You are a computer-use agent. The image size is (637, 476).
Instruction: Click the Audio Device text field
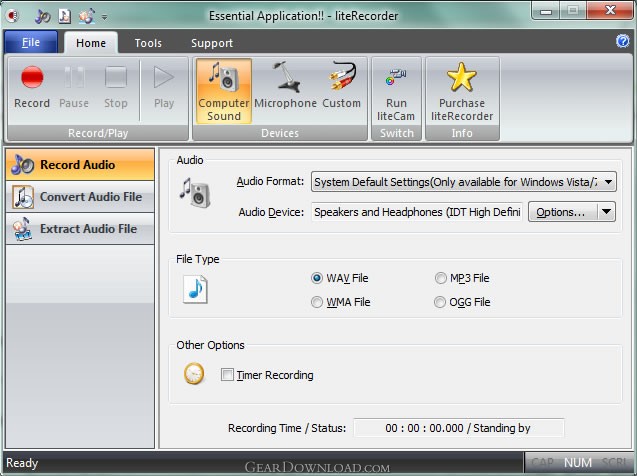click(417, 212)
